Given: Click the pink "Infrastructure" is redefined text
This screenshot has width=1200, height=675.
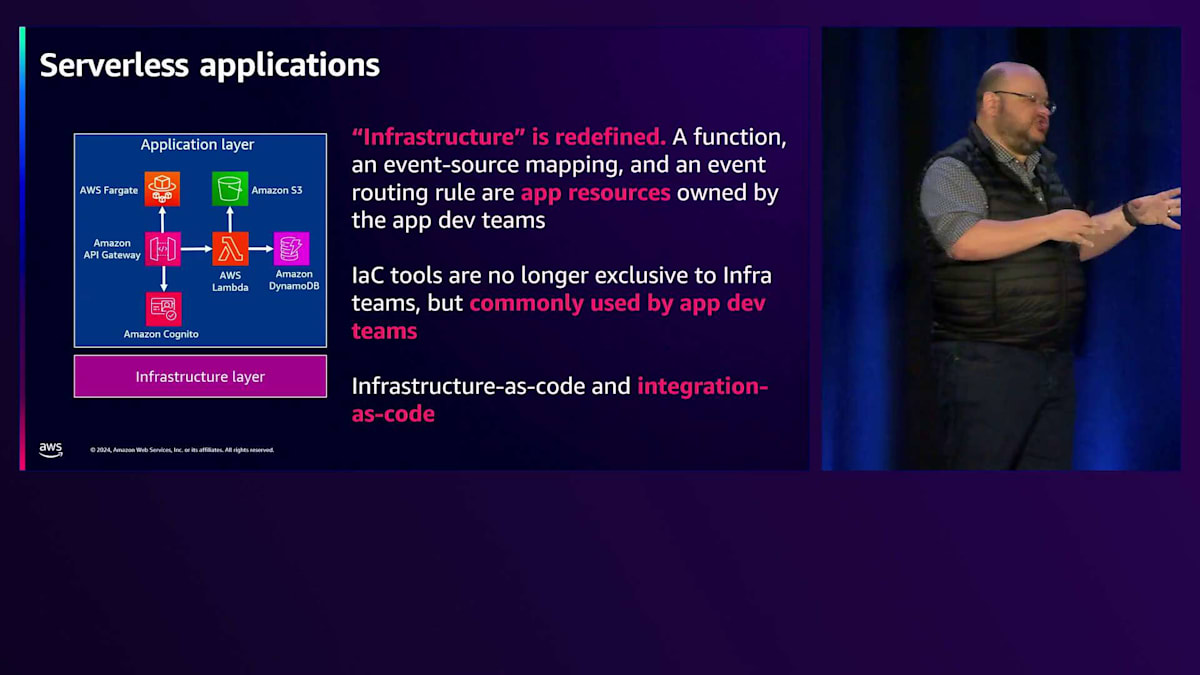Looking at the screenshot, I should (509, 135).
